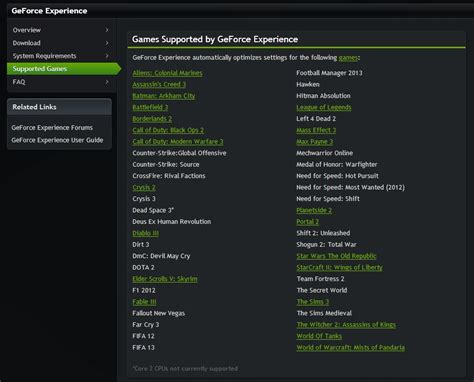The image size is (474, 382).
Task: Open Star Wars The Old Republic link
Action: click(336, 256)
